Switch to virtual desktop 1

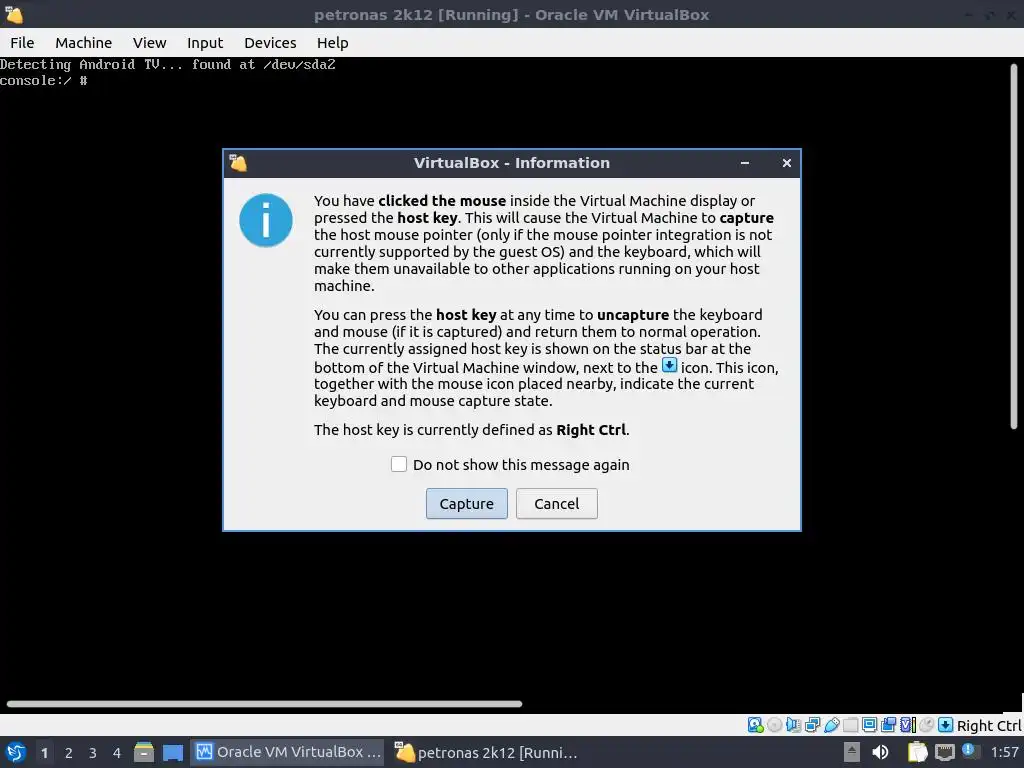44,752
